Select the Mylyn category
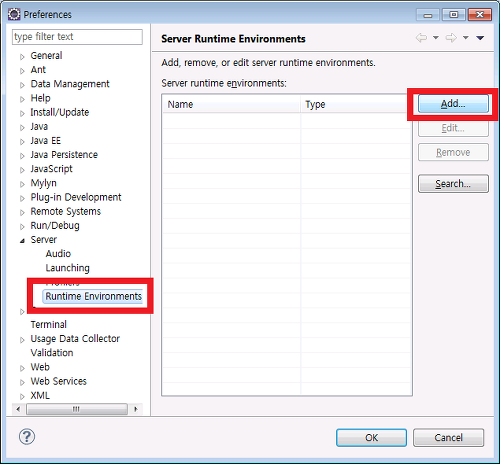The height and width of the screenshot is (464, 500). (x=43, y=183)
